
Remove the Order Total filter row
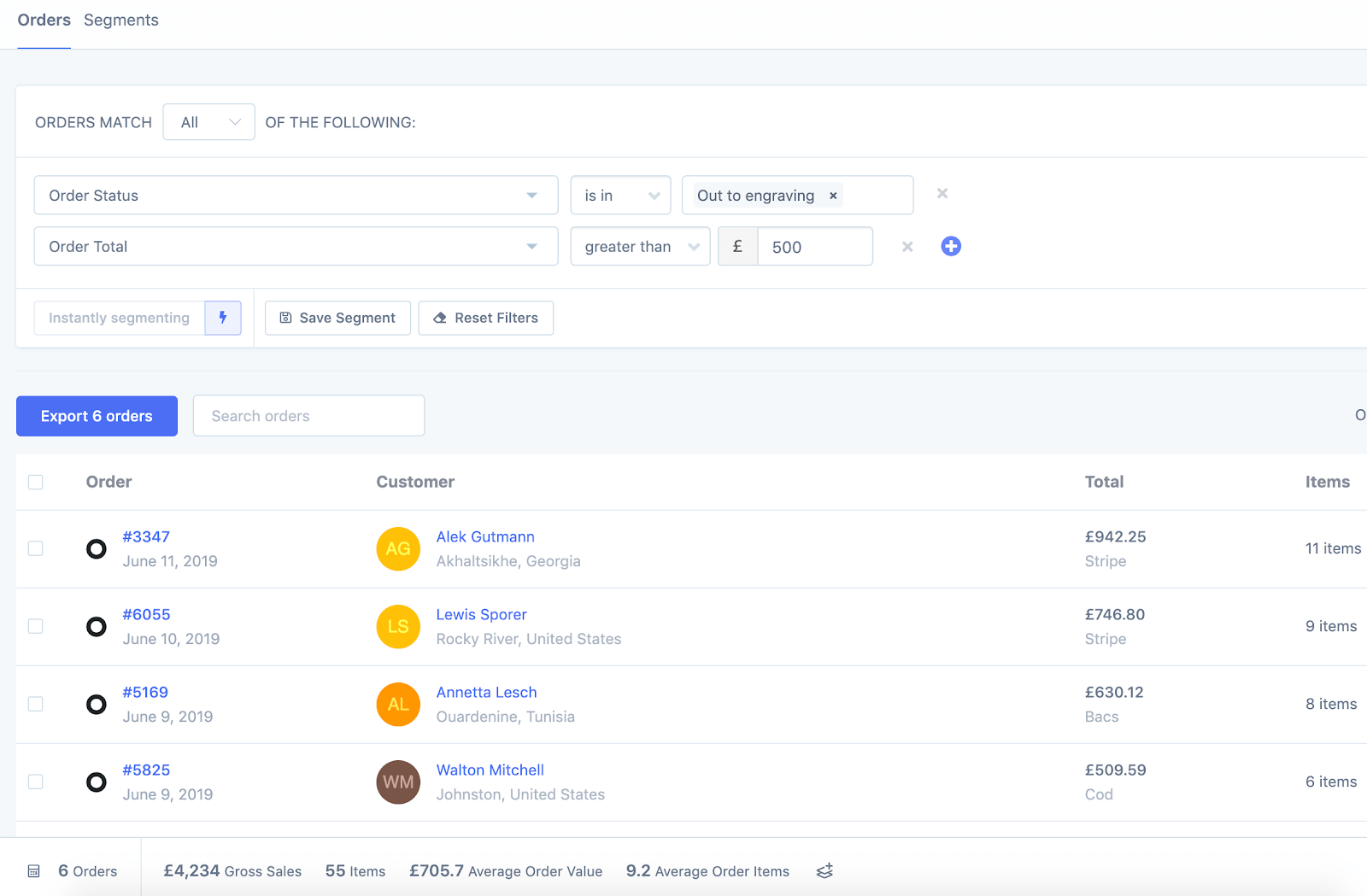pos(907,247)
